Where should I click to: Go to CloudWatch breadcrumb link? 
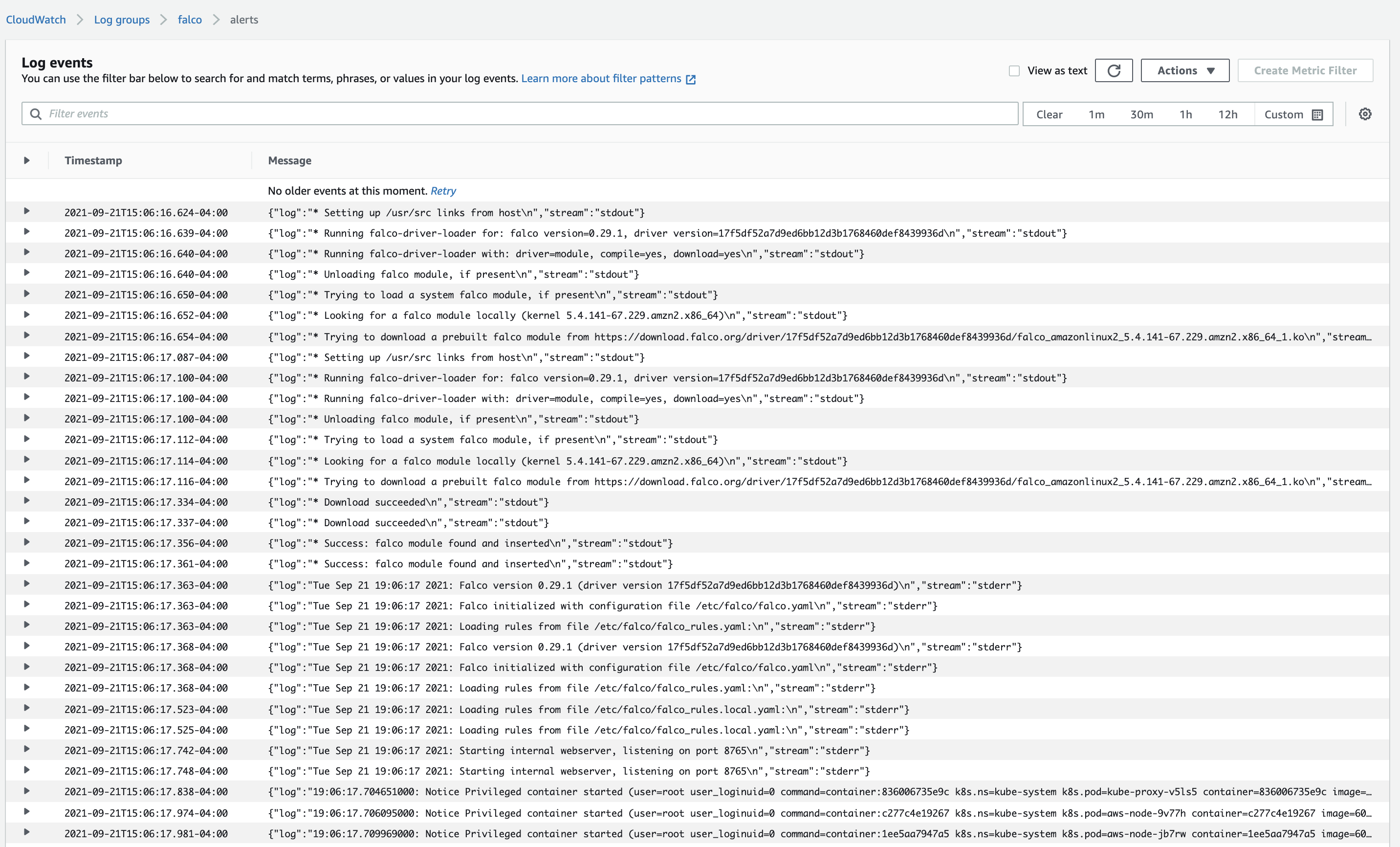(x=36, y=20)
